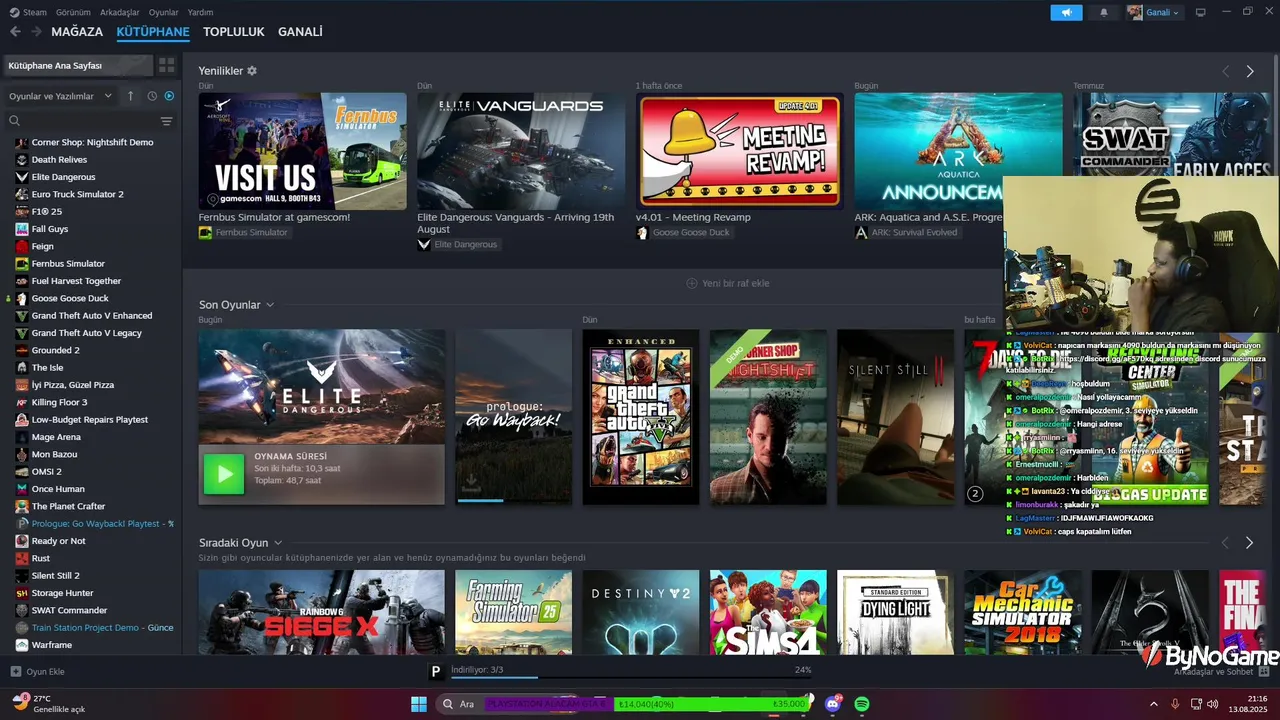Open Arkadaşlar ve Sohbet friends icon
This screenshot has width=1280, height=720.
coord(1264,671)
